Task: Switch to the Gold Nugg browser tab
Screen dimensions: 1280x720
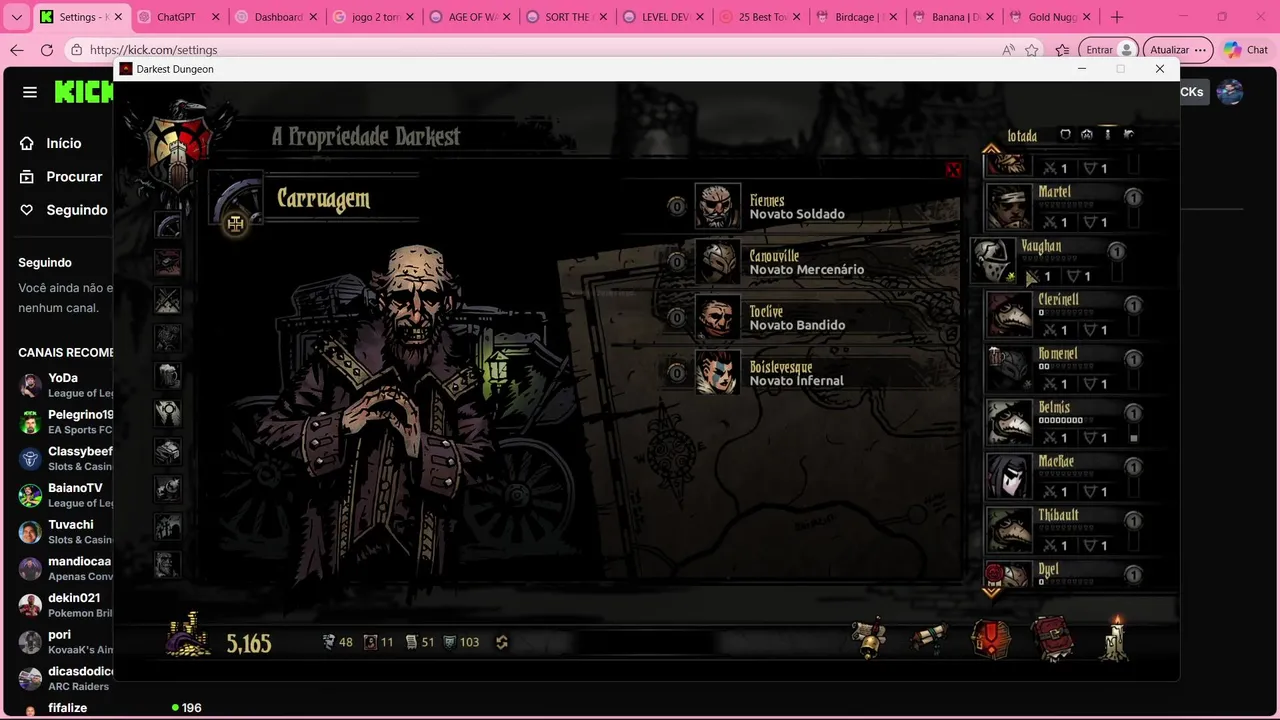Action: click(x=1050, y=17)
